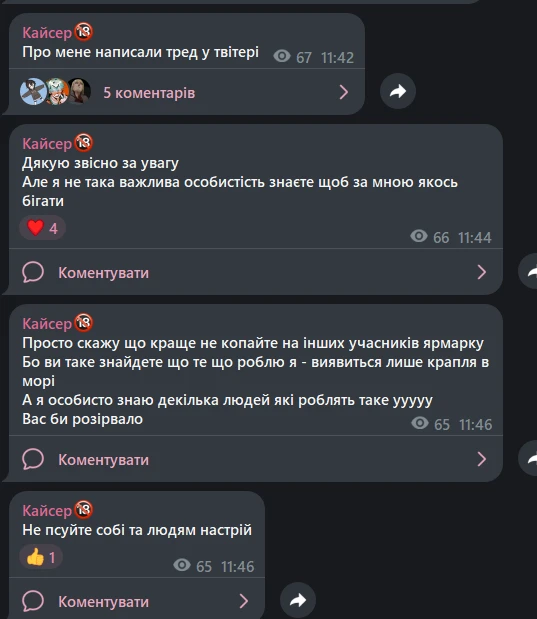Toggle the thumbs up reaction with 1
The image size is (537, 619).
[41, 557]
